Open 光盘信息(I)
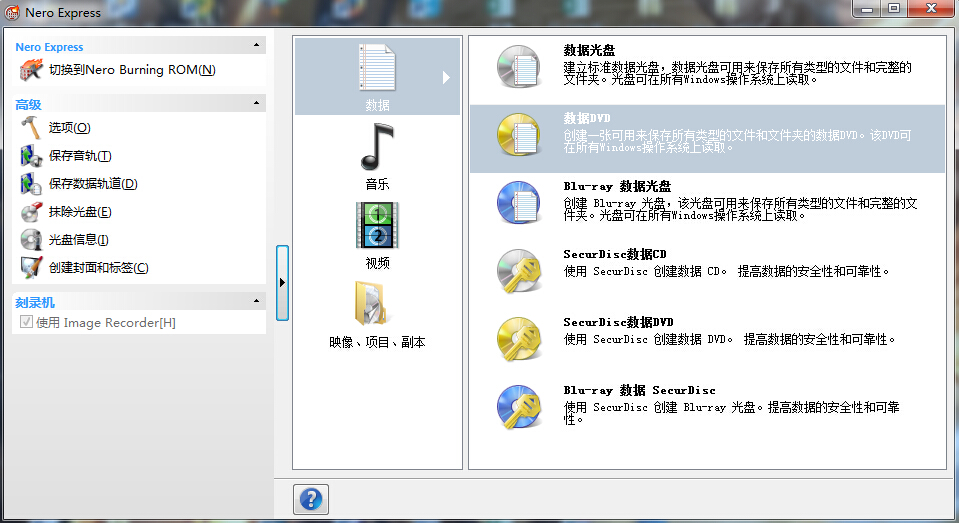959x523 pixels. pyautogui.click(x=78, y=240)
